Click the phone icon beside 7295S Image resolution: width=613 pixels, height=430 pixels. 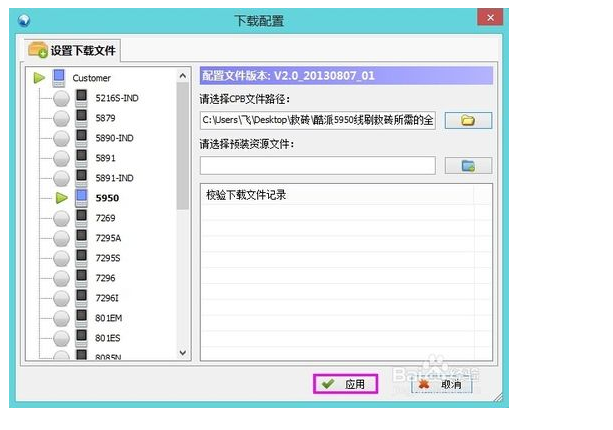(x=81, y=258)
